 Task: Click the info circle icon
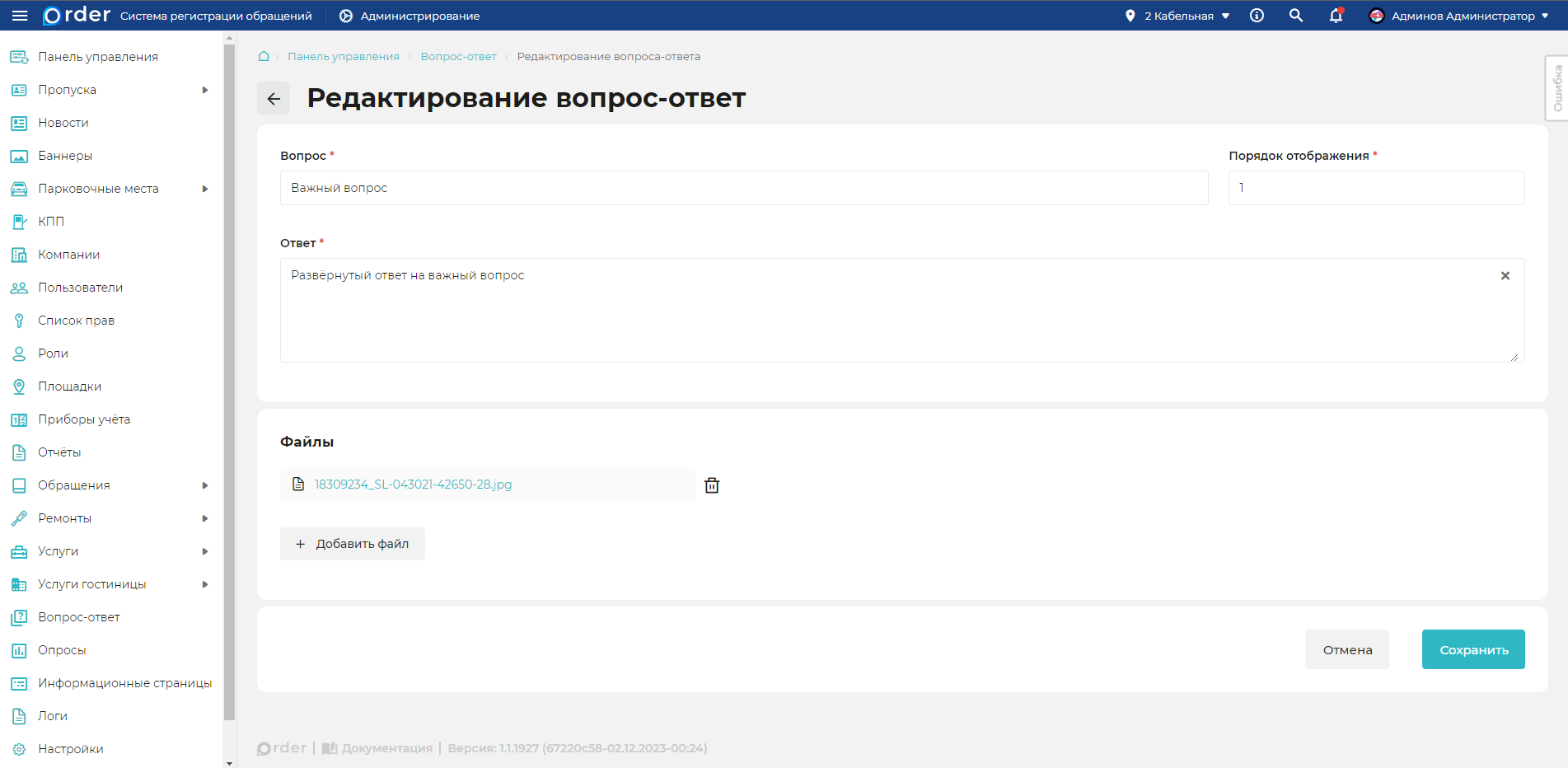pos(1257,16)
